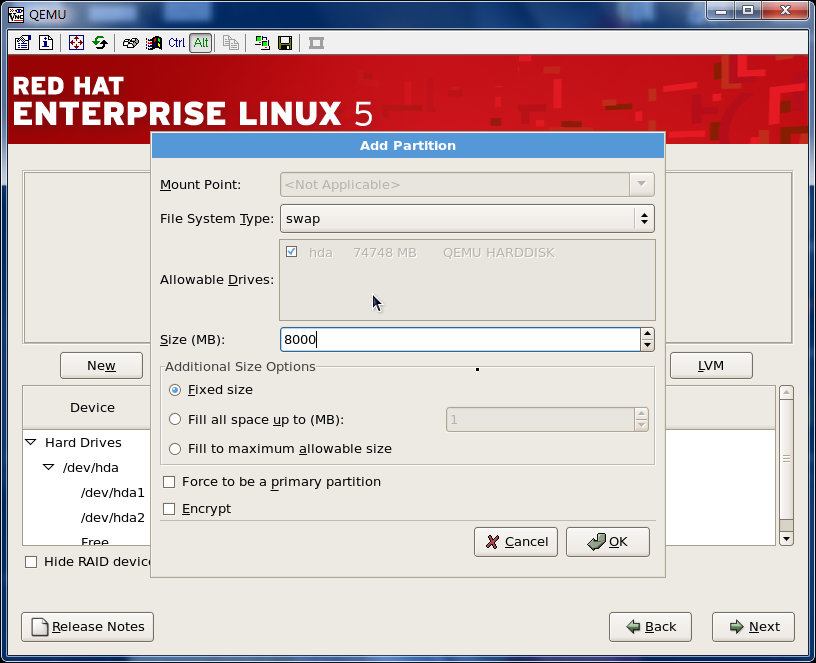This screenshot has height=663, width=816.
Task: Select the Free row in the device tree
Action: [x=95, y=541]
